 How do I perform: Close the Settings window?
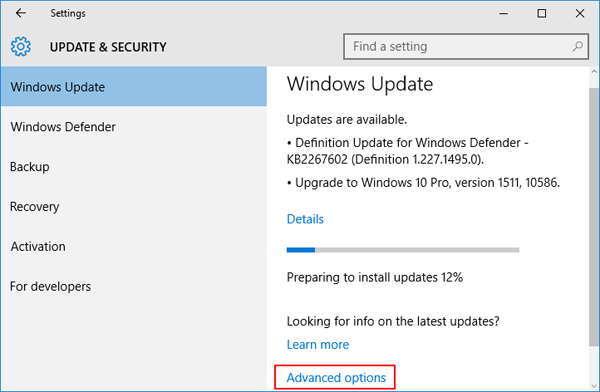click(x=580, y=13)
